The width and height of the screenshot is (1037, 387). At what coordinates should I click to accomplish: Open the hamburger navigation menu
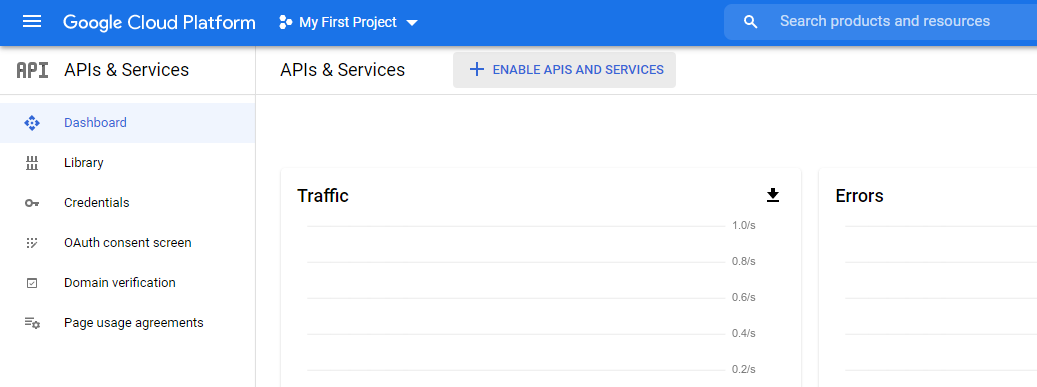pos(32,22)
